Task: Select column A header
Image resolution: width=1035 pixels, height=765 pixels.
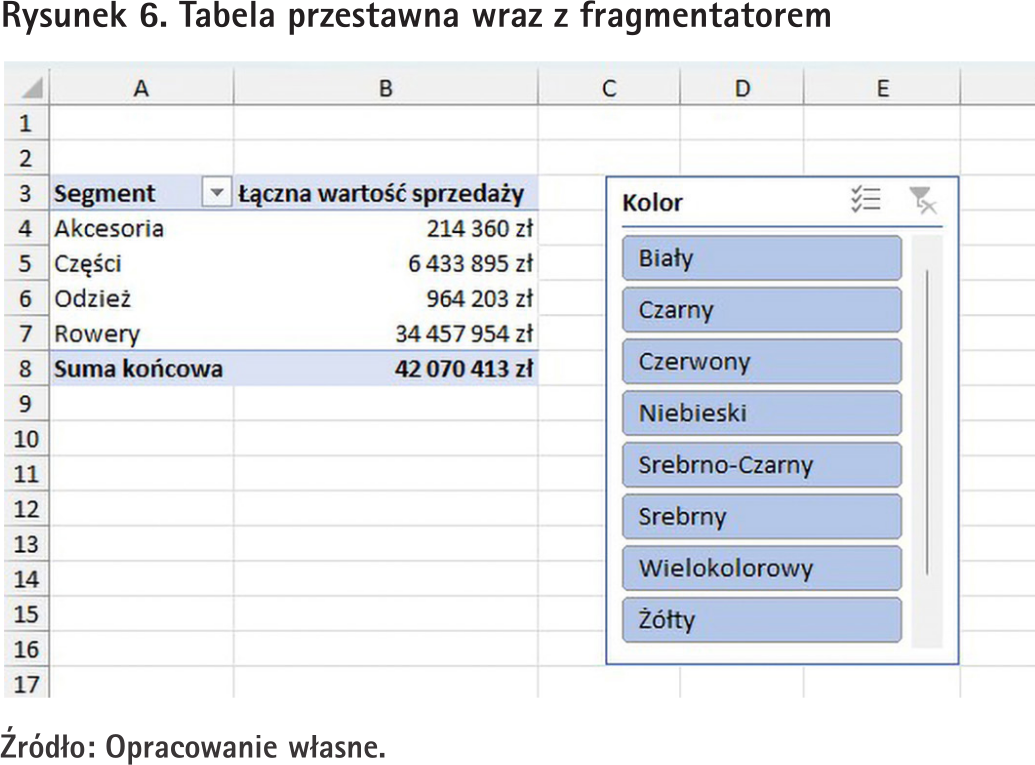Action: click(141, 88)
